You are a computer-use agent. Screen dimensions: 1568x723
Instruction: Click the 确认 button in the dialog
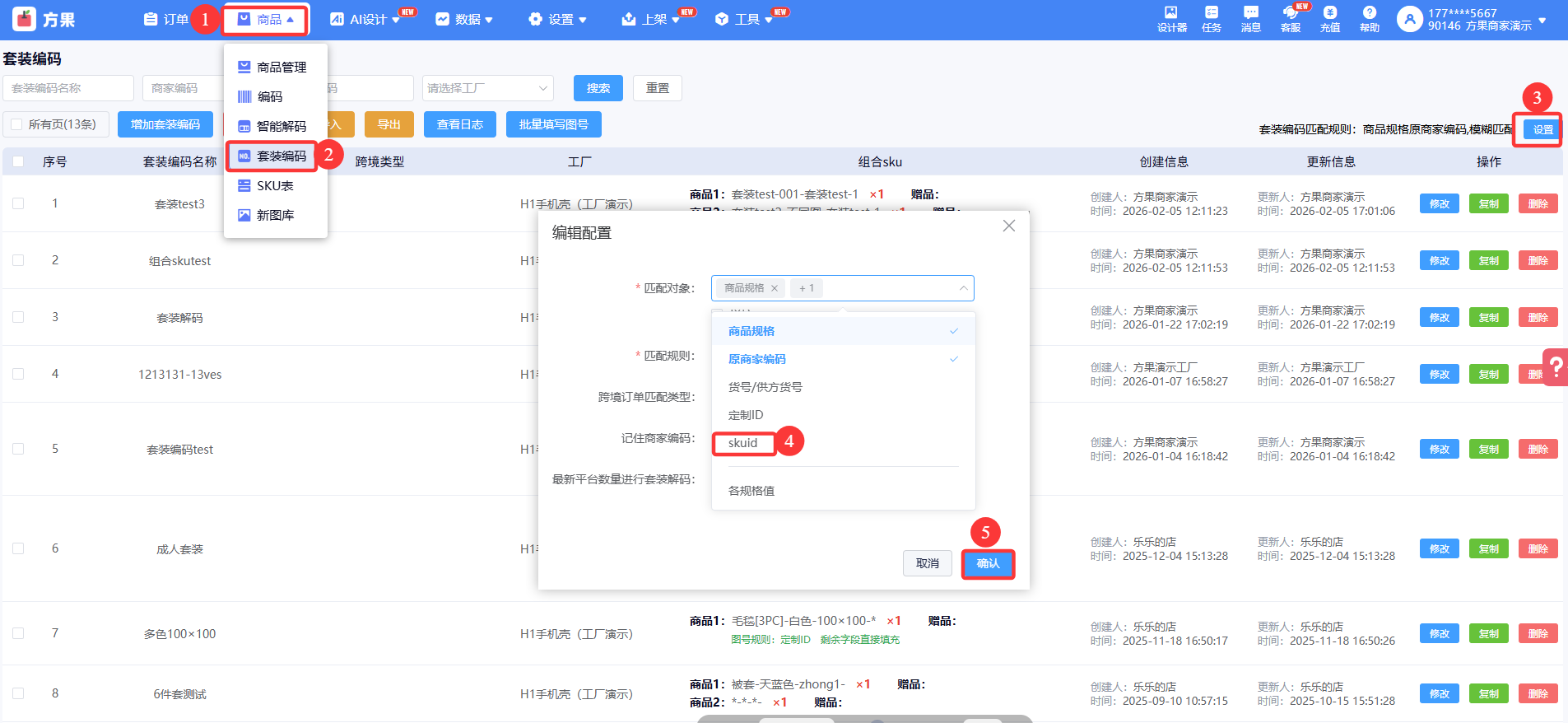pyautogui.click(x=988, y=563)
